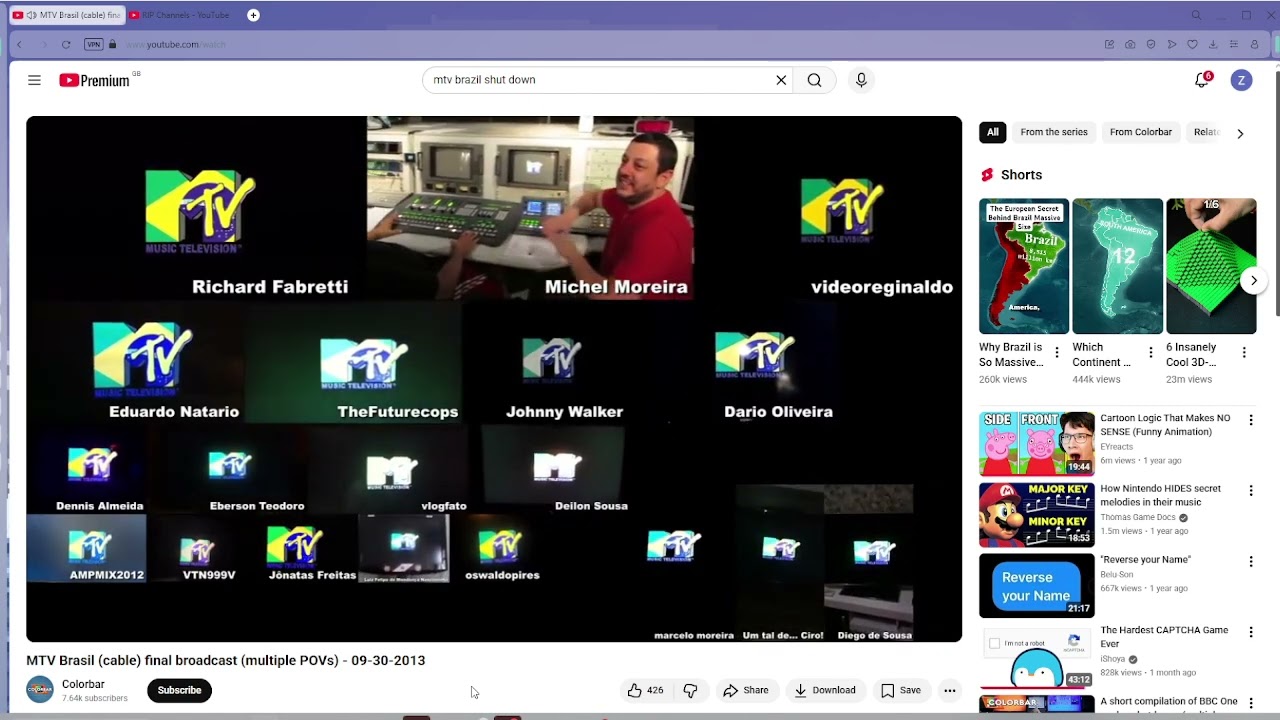Clear the search box with X
This screenshot has width=1280, height=720.
click(x=781, y=80)
